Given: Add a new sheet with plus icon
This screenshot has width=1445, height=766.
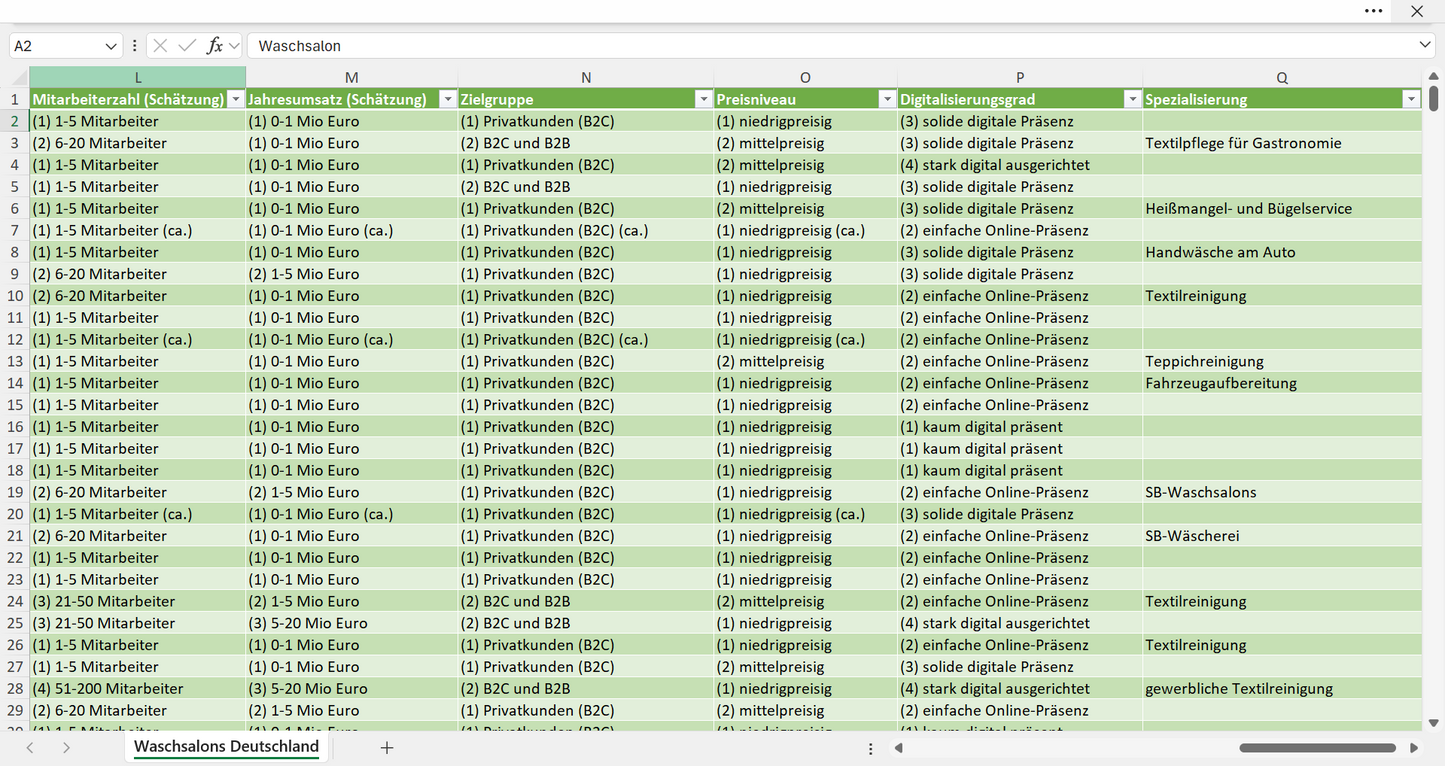Looking at the screenshot, I should pyautogui.click(x=387, y=747).
